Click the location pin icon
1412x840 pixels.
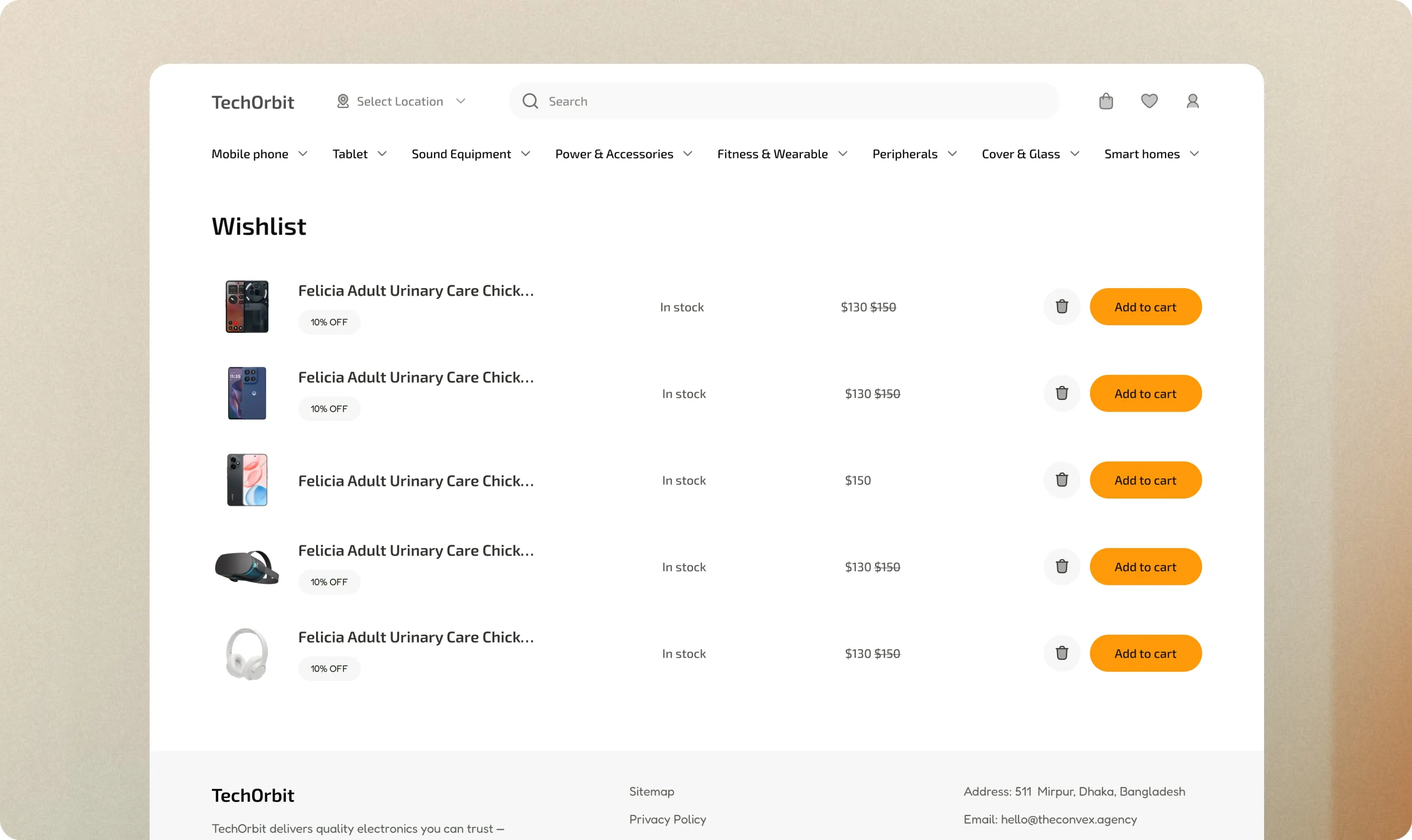(x=342, y=101)
